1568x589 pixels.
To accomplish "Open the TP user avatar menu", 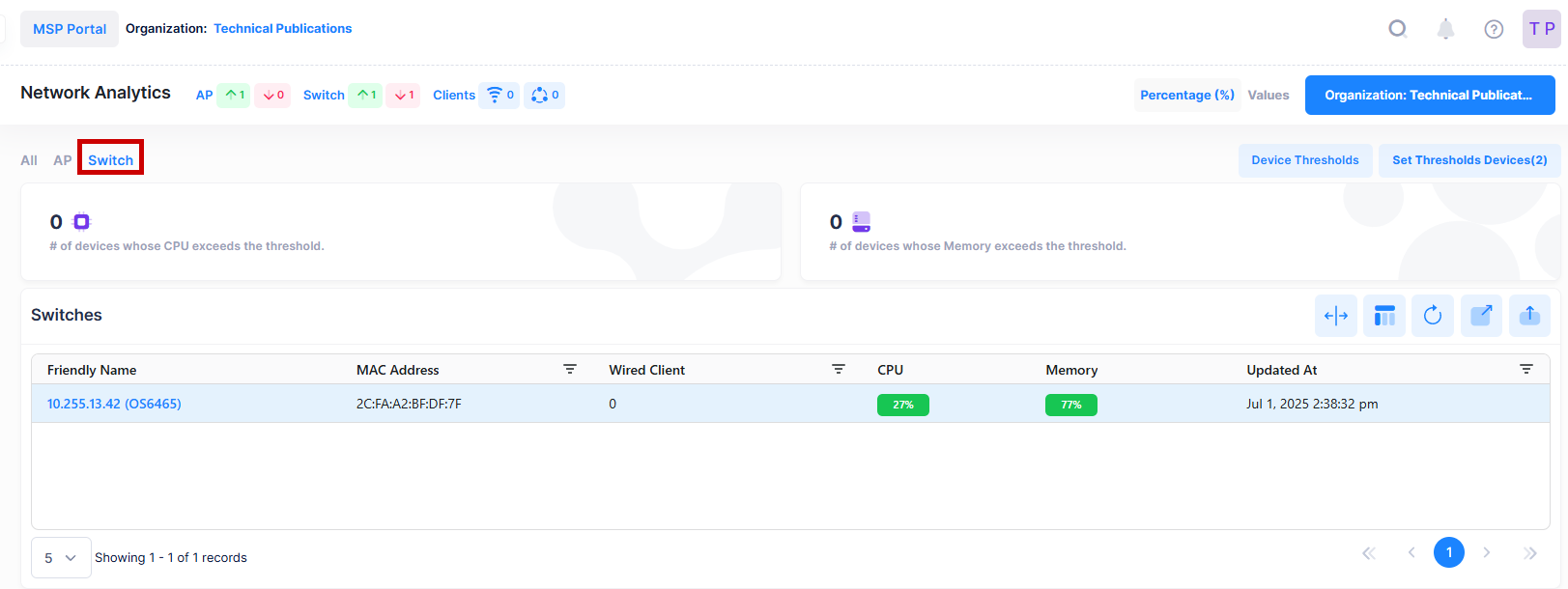I will click(1541, 29).
